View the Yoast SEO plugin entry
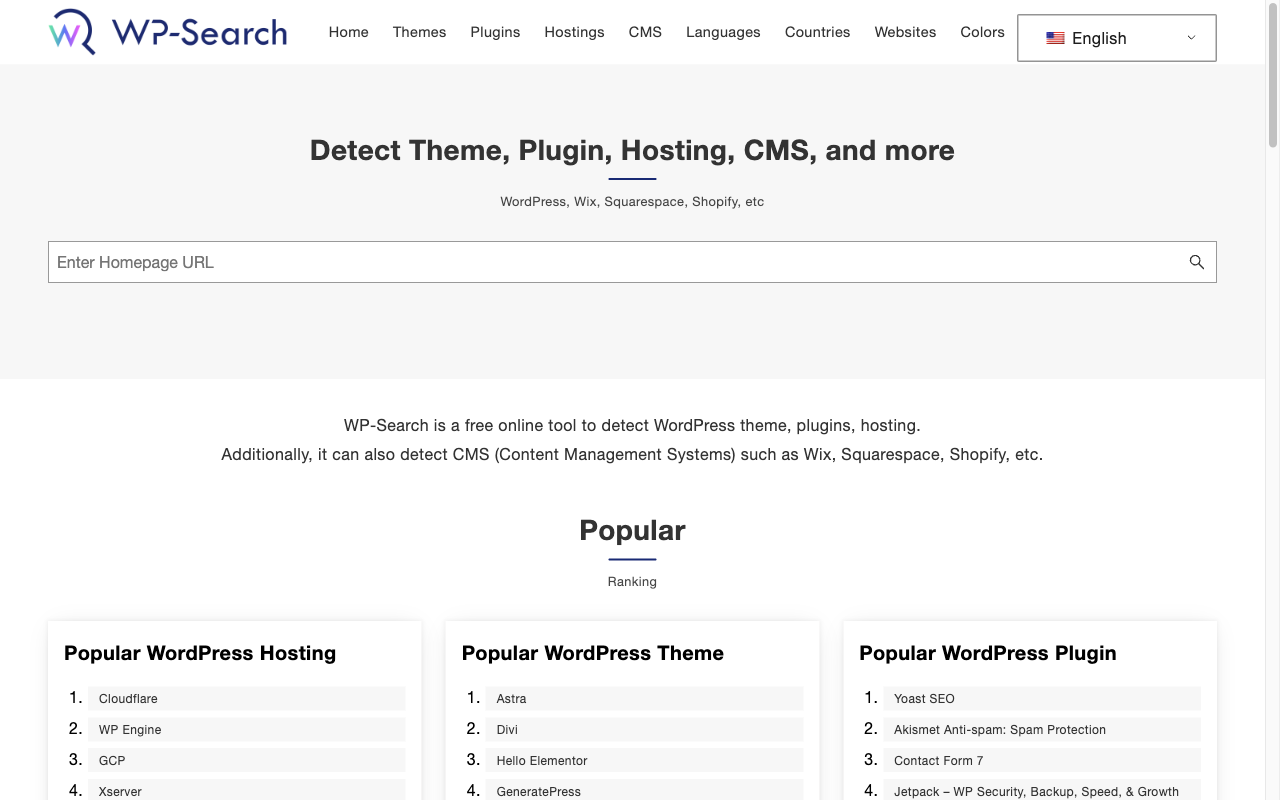Image resolution: width=1280 pixels, height=800 pixels. tap(923, 698)
